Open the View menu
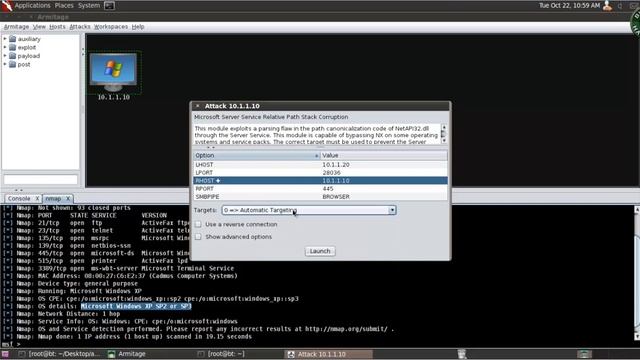 pos(39,27)
